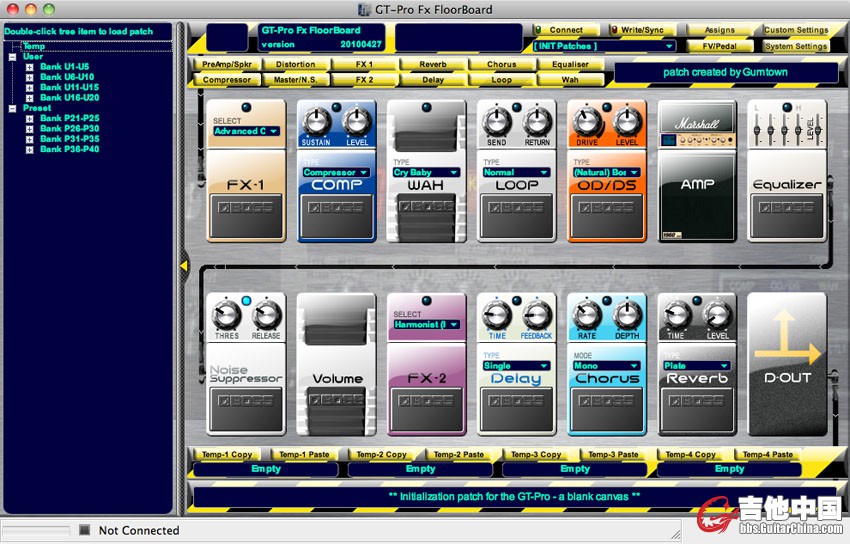Open the Master/N.S. editor tab

(x=295, y=80)
